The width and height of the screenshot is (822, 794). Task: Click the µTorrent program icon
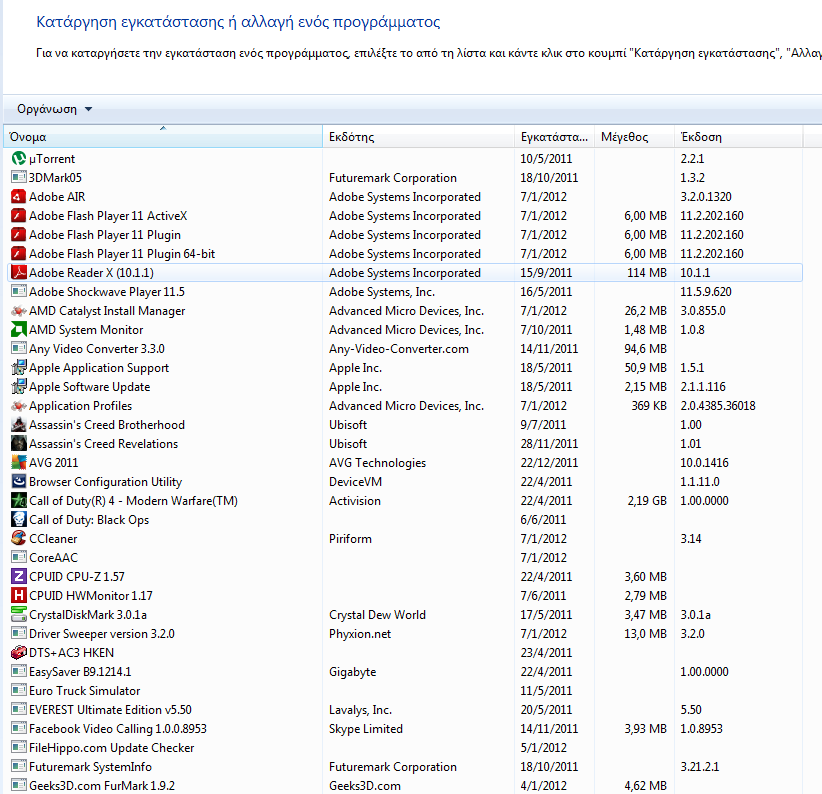click(x=19, y=158)
